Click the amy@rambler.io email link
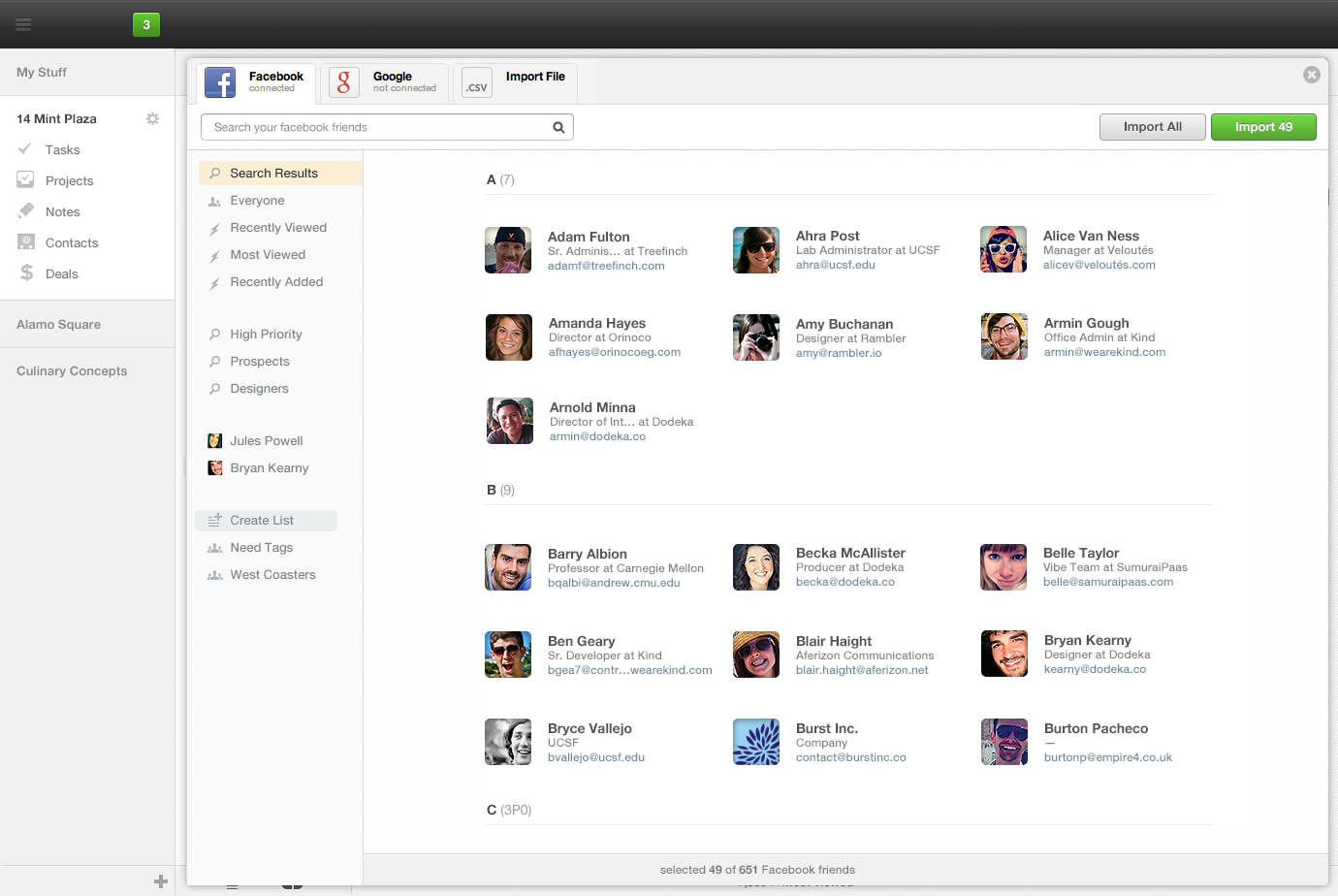Image resolution: width=1338 pixels, height=896 pixels. tap(839, 353)
